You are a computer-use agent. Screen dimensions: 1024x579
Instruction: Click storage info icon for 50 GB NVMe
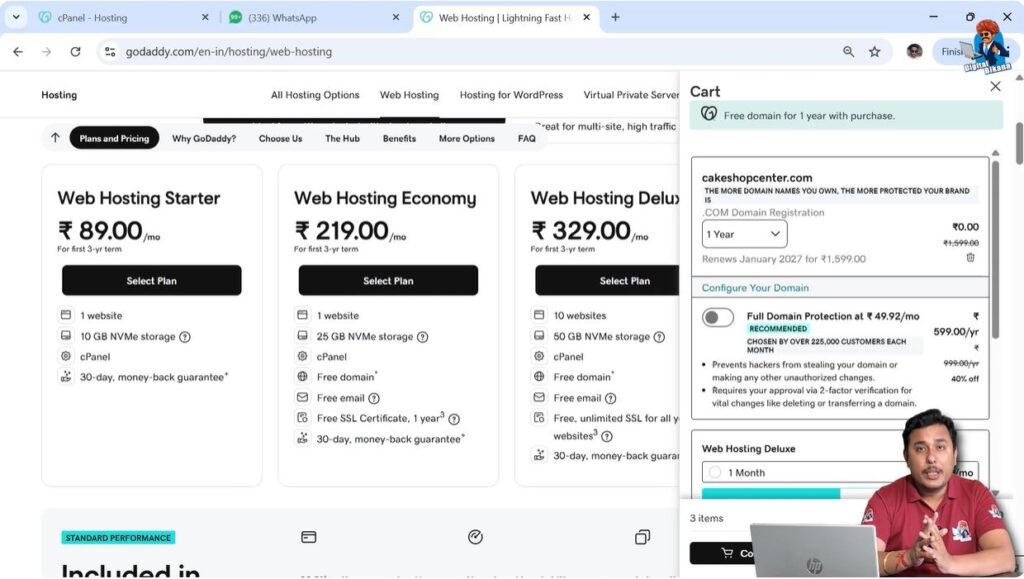click(x=660, y=337)
